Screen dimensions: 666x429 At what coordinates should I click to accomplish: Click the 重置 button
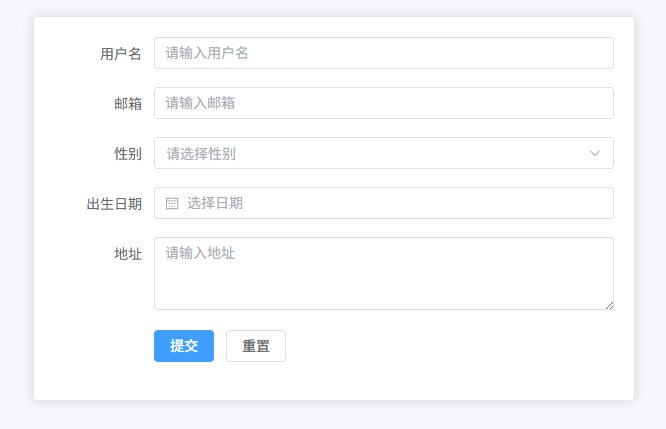[x=256, y=346]
